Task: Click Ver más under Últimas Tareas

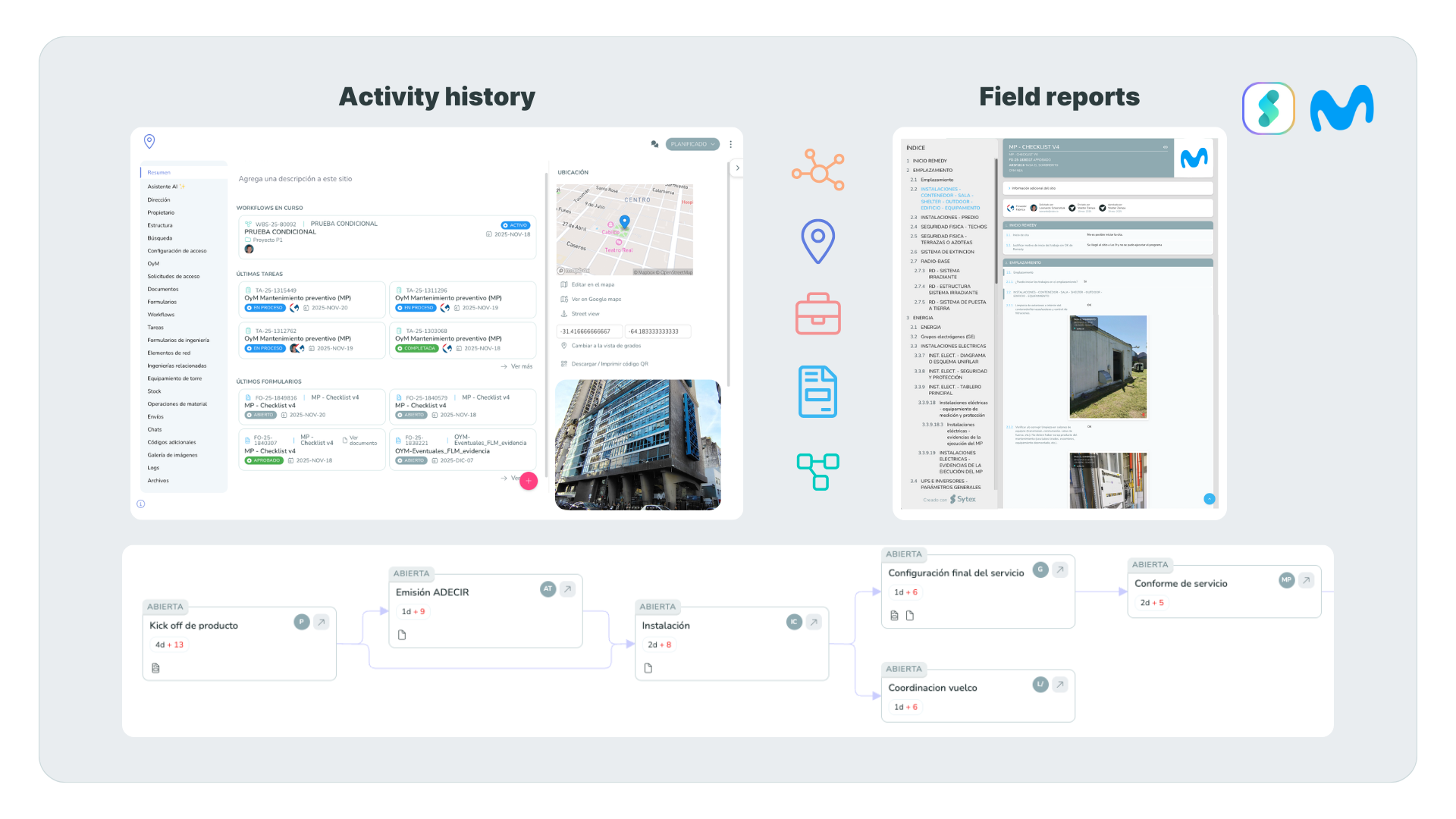Action: point(521,366)
